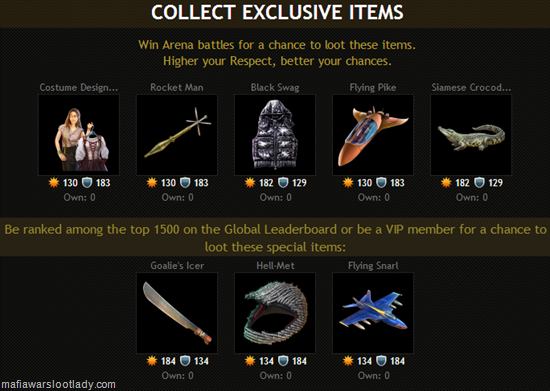Click attack star icon under Costume Designer

(x=54, y=183)
